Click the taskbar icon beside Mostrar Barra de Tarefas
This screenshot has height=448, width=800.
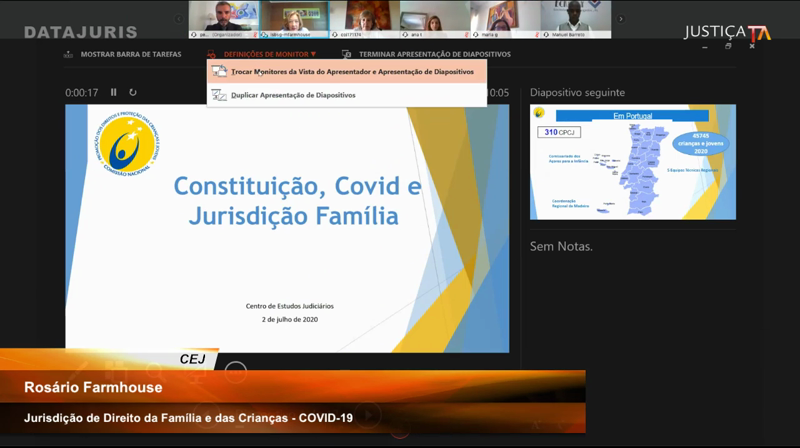coord(68,54)
